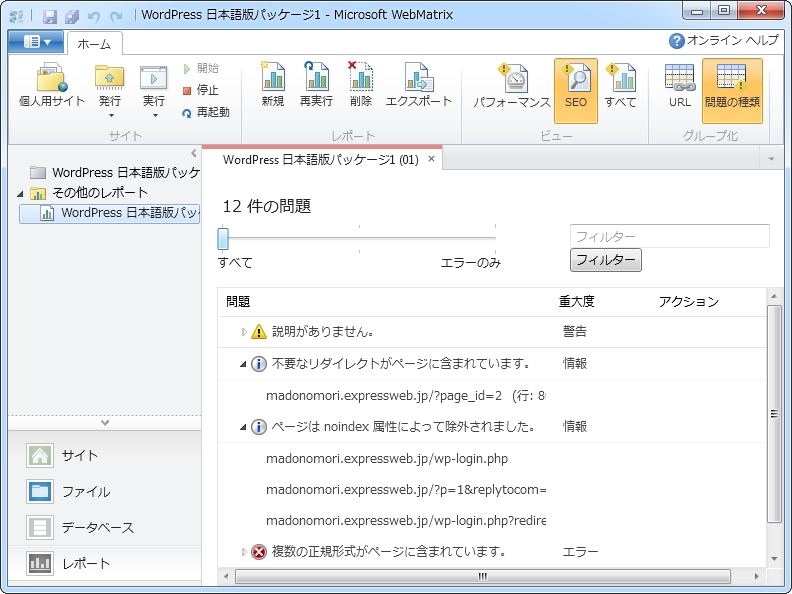The height and width of the screenshot is (594, 792).
Task: Click the vertical scrollbar down arrow
Action: (774, 559)
